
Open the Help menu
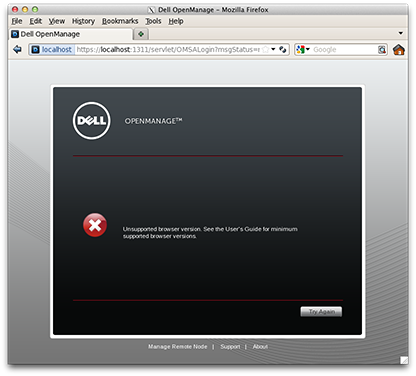176,21
